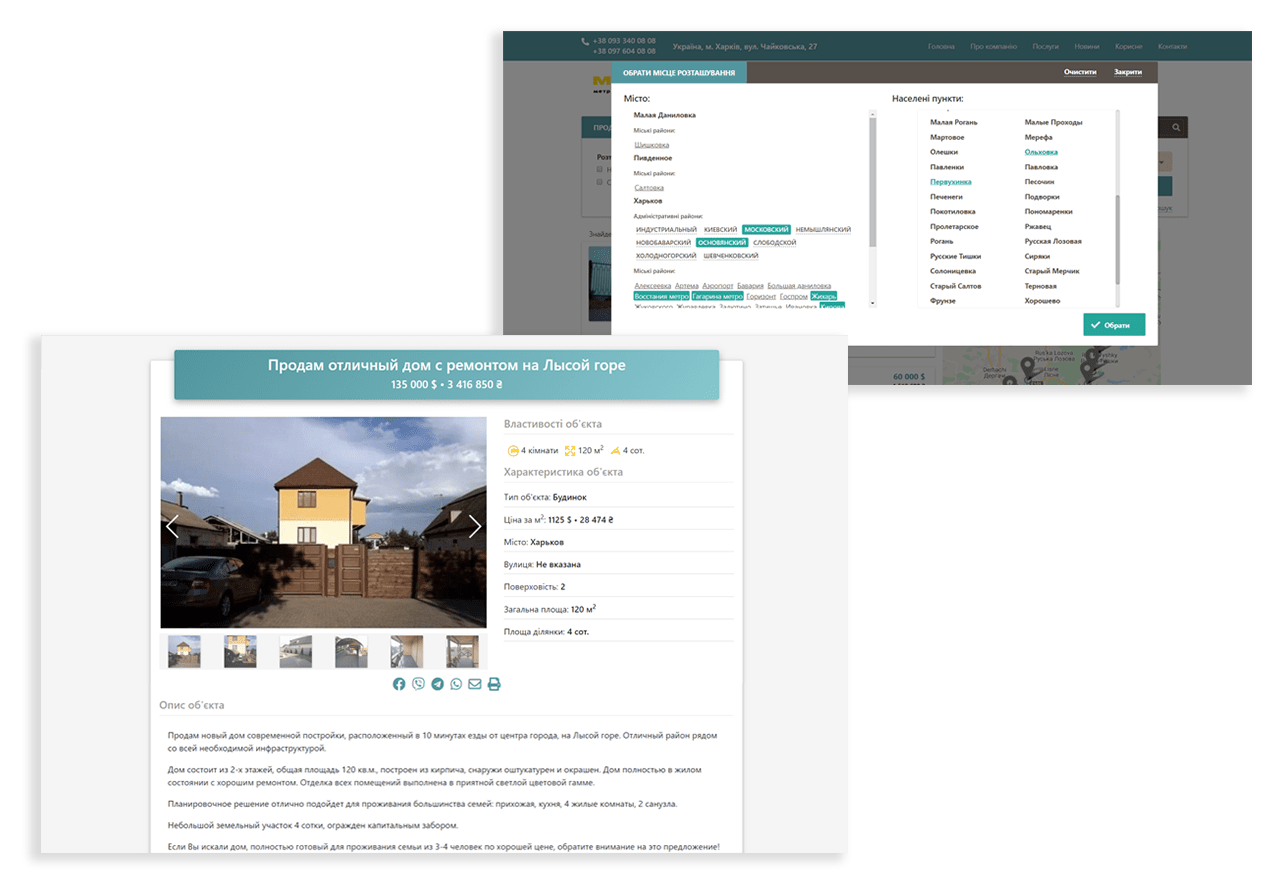Open Головна in site navigation
1280x888 pixels.
(941, 46)
